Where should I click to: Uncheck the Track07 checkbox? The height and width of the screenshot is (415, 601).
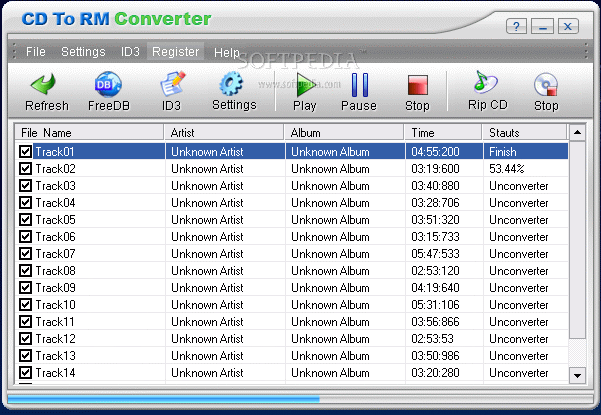coord(25,253)
